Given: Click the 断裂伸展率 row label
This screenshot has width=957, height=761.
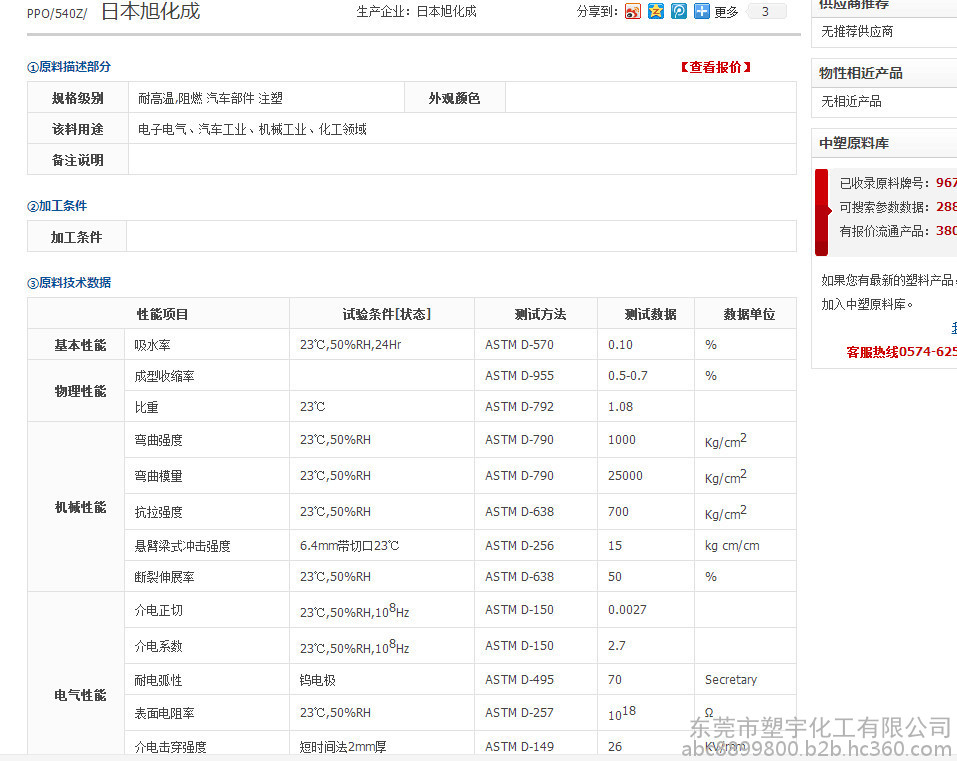Looking at the screenshot, I should click(x=164, y=577).
